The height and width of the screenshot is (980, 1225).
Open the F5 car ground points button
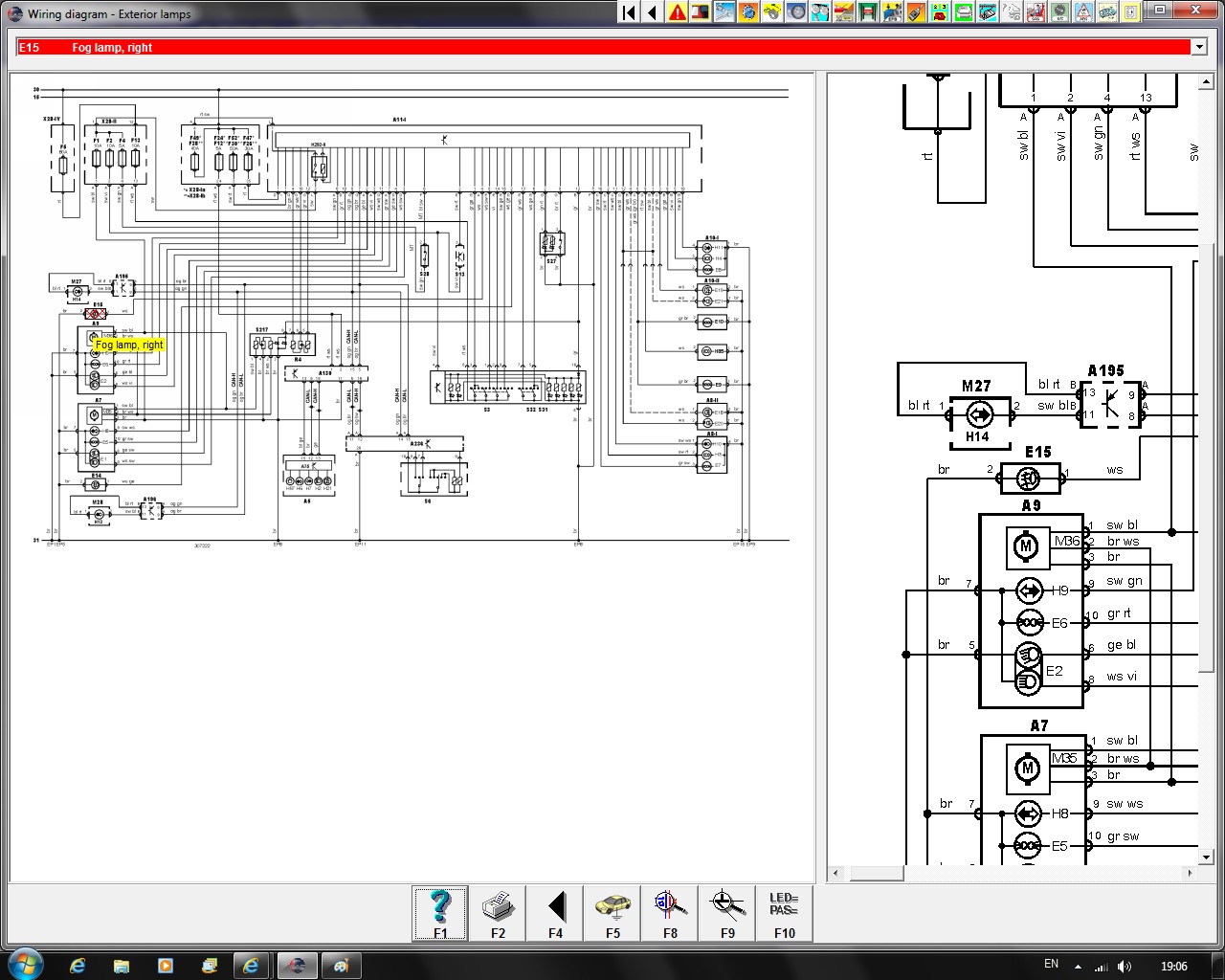[612, 913]
